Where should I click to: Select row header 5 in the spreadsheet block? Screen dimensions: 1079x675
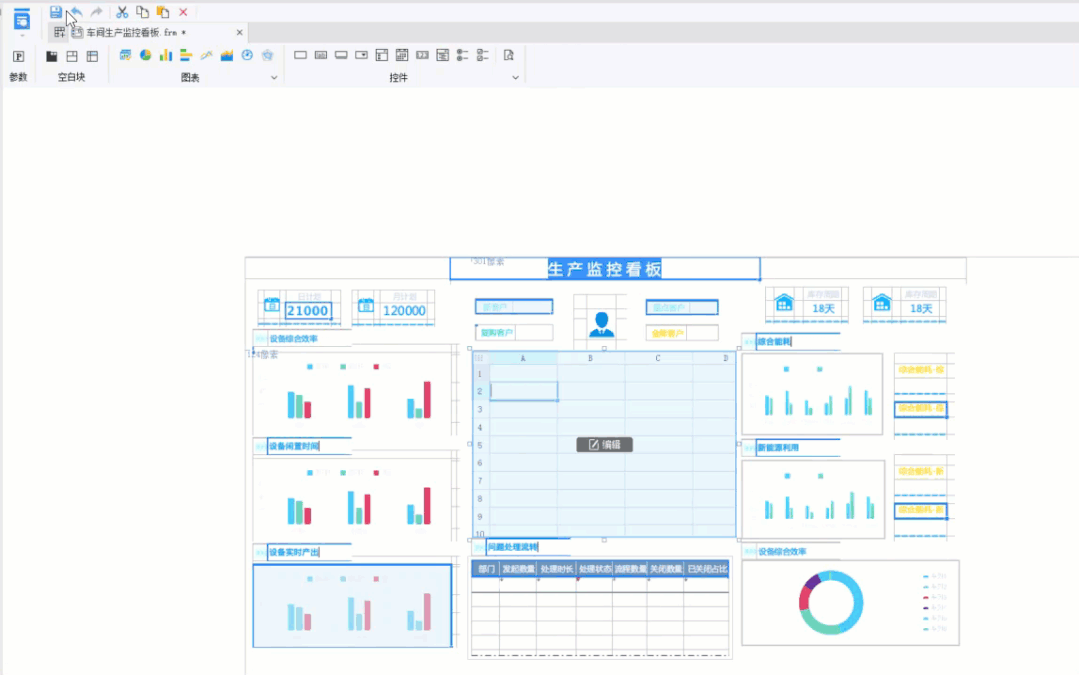coord(480,445)
